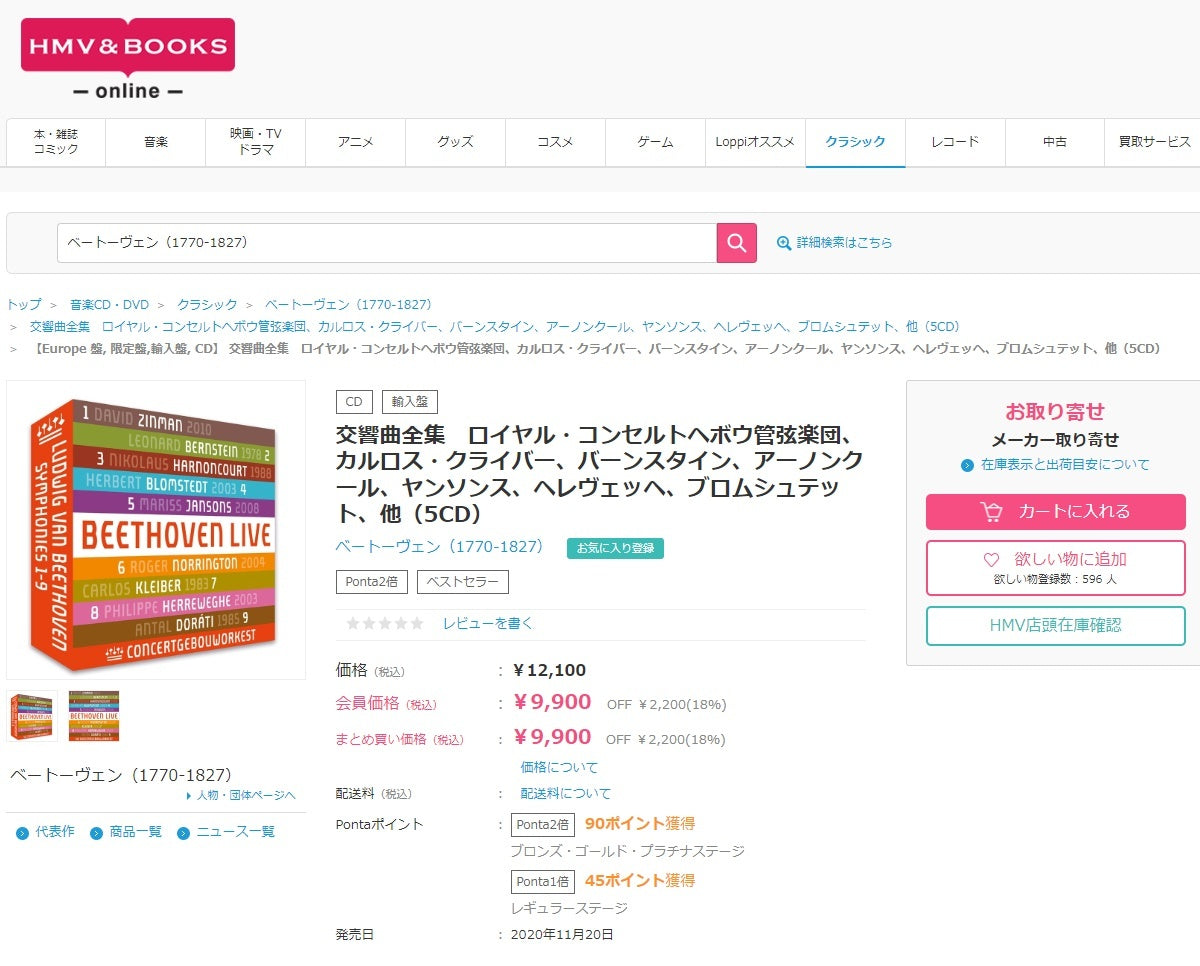1200x966 pixels.
Task: Click the star rating icons
Action: (x=385, y=623)
